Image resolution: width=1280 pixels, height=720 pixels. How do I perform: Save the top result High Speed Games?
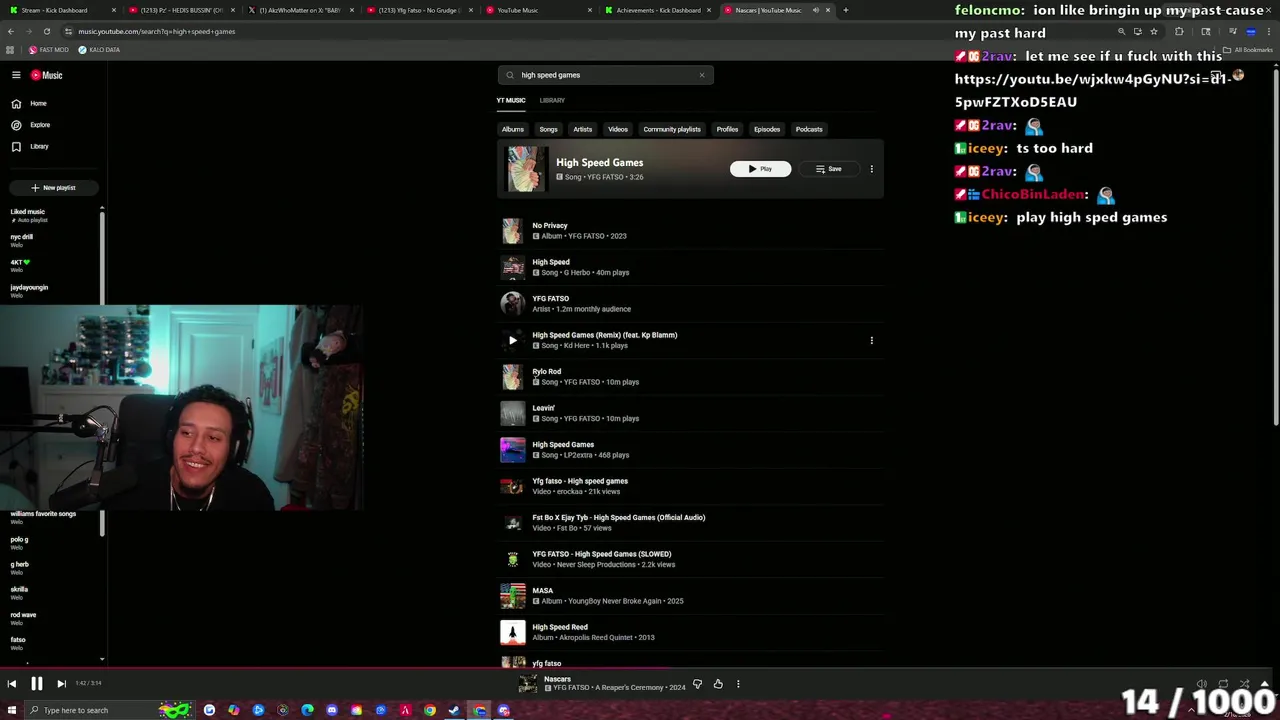point(828,169)
